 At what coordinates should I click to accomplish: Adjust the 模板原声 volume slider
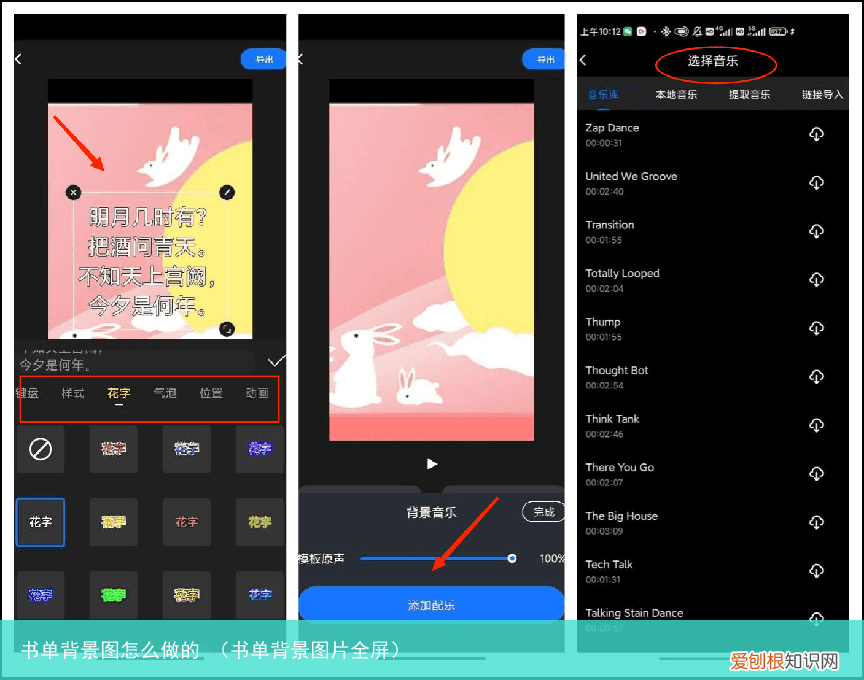click(x=438, y=558)
